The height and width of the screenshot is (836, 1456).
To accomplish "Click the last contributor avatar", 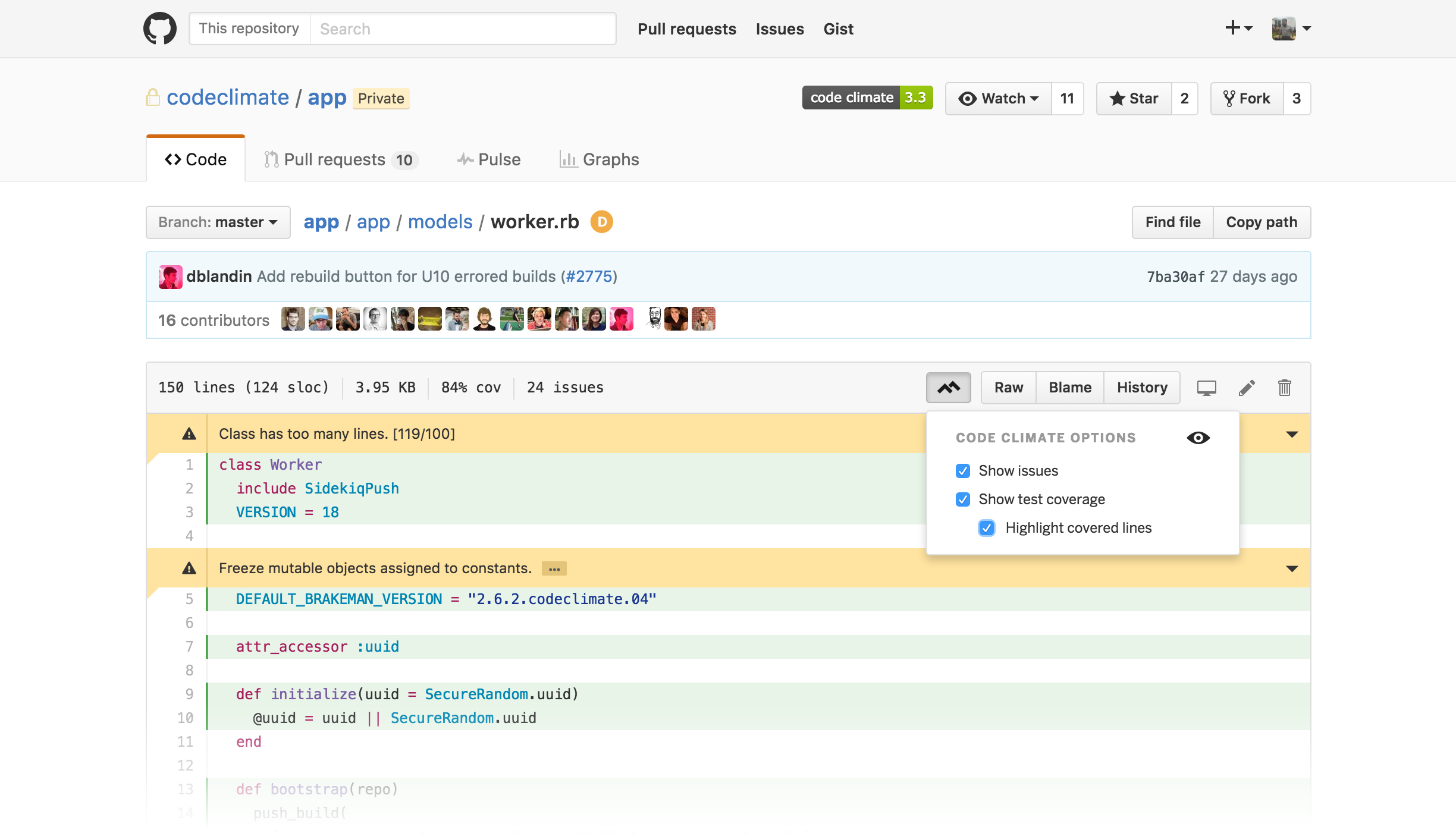I will (x=704, y=319).
